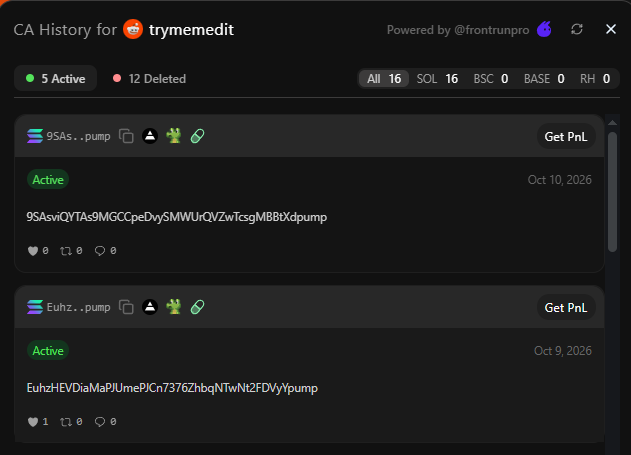Show the 5 Active entries
The width and height of the screenshot is (631, 455).
(56, 78)
